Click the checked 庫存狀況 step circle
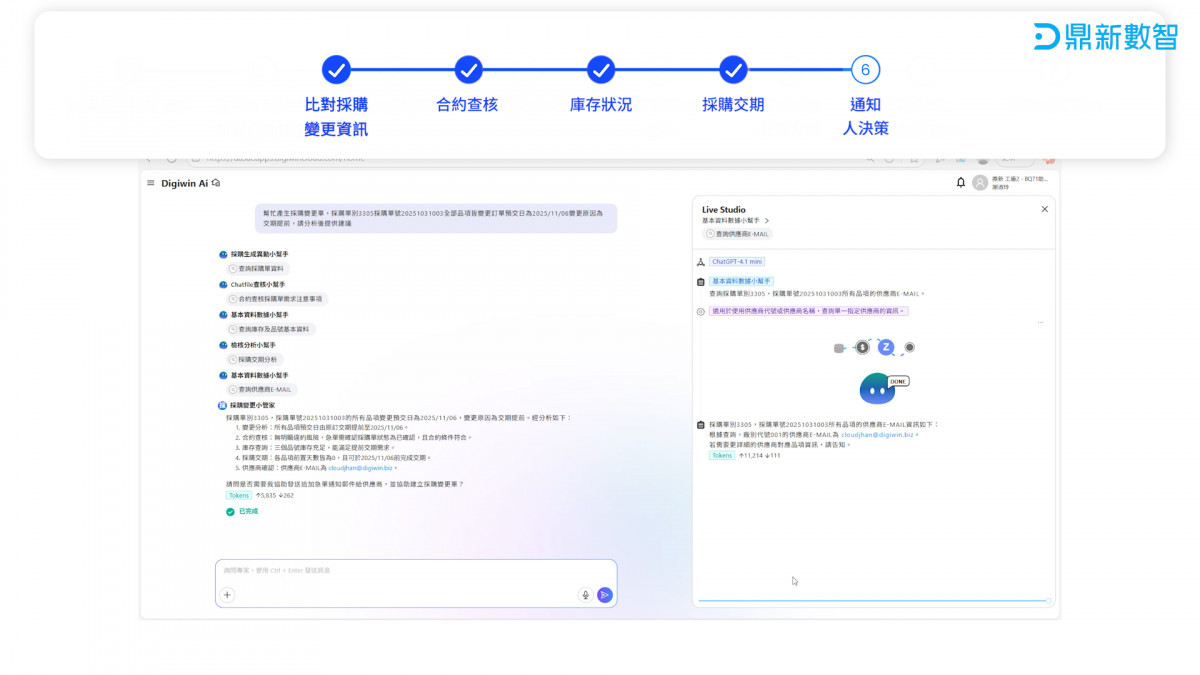Viewport: 1200px width, 675px height. click(600, 70)
